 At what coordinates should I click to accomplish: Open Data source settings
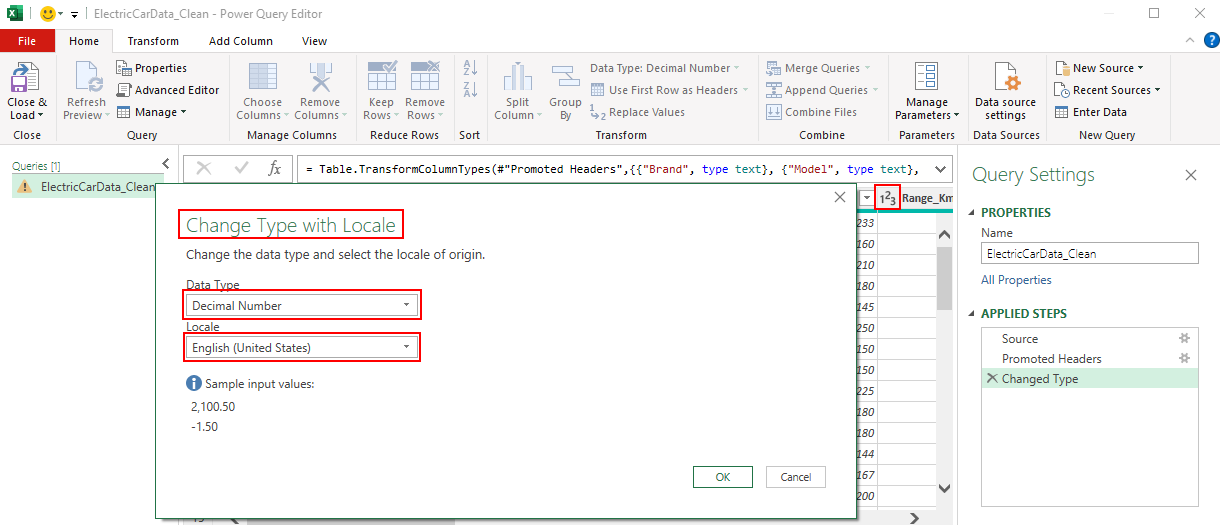[1005, 79]
